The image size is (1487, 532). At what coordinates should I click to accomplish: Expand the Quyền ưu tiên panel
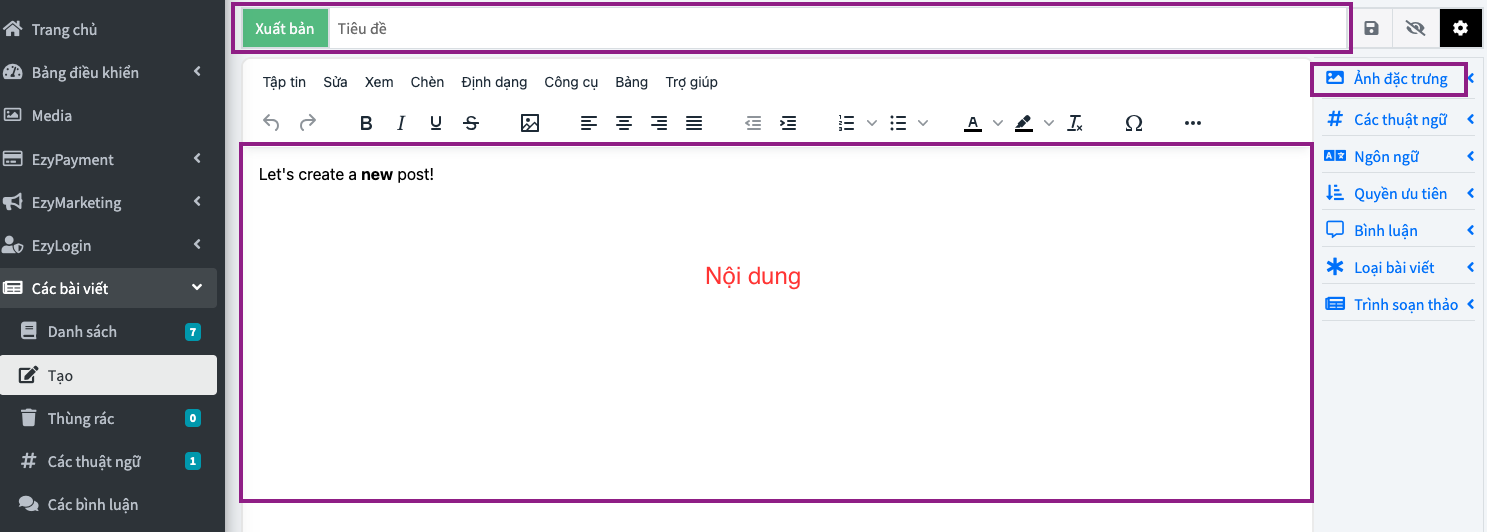coord(1399,193)
